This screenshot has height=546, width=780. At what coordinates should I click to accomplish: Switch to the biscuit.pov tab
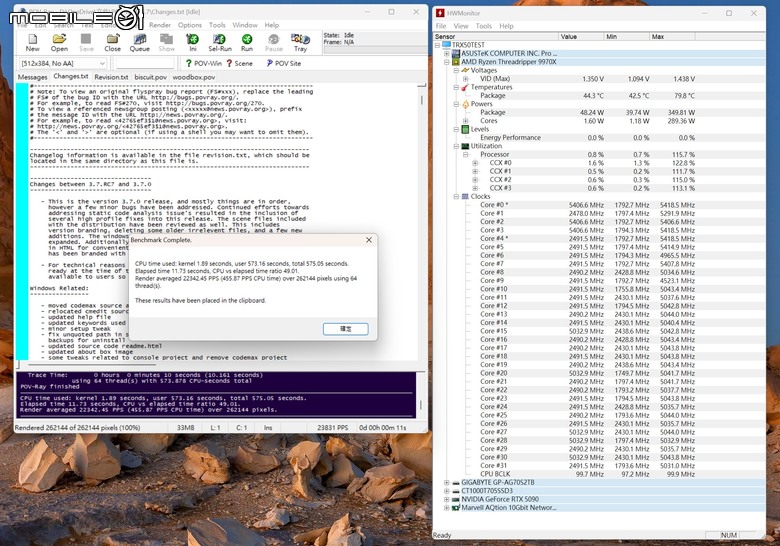(150, 77)
